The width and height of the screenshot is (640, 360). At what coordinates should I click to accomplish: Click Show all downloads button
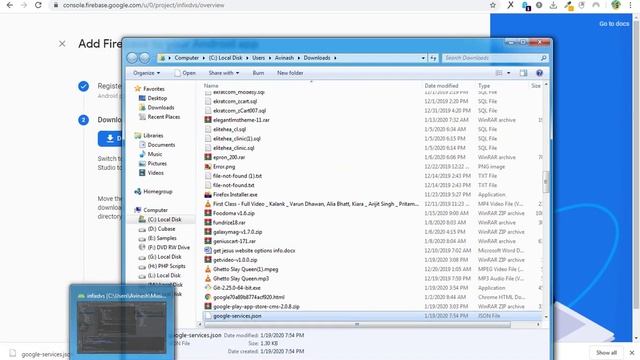tap(606, 353)
